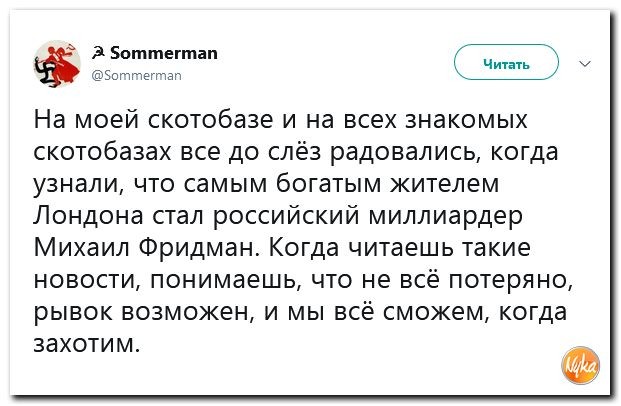Click the word Лондона in the tweet text
The width and height of the screenshot is (621, 406).
[x=89, y=216]
